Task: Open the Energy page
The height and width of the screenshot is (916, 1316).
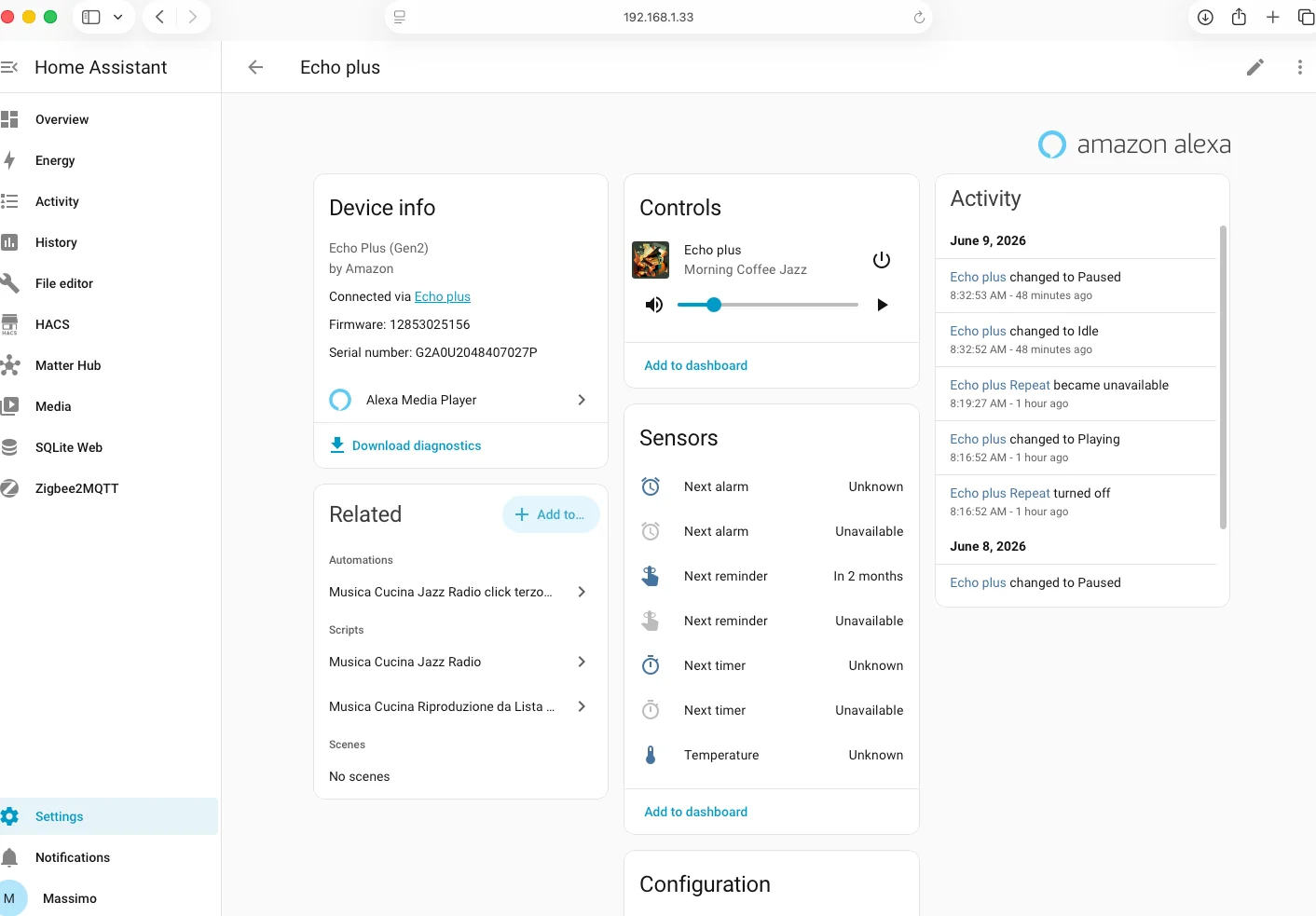Action: 109,160
